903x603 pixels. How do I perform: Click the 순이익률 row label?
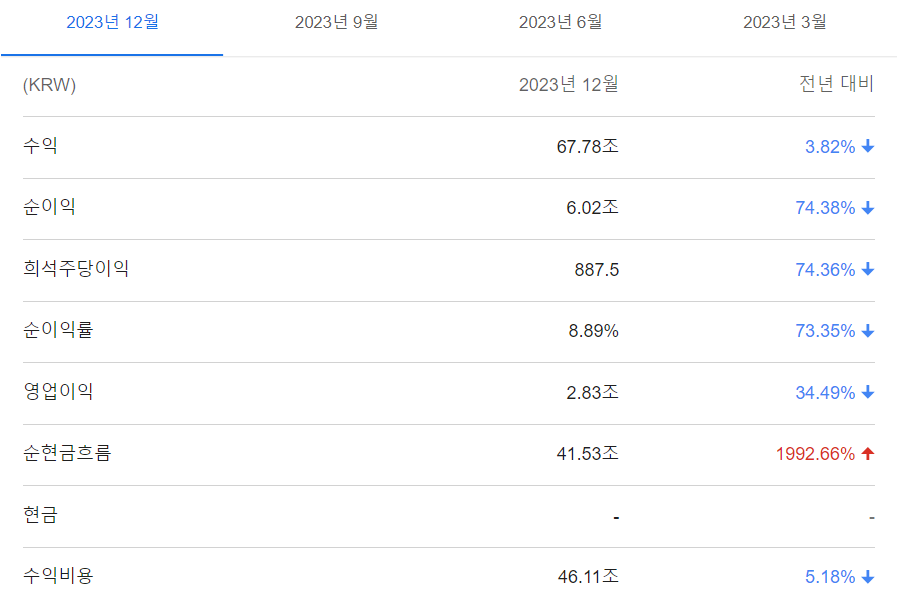click(58, 329)
